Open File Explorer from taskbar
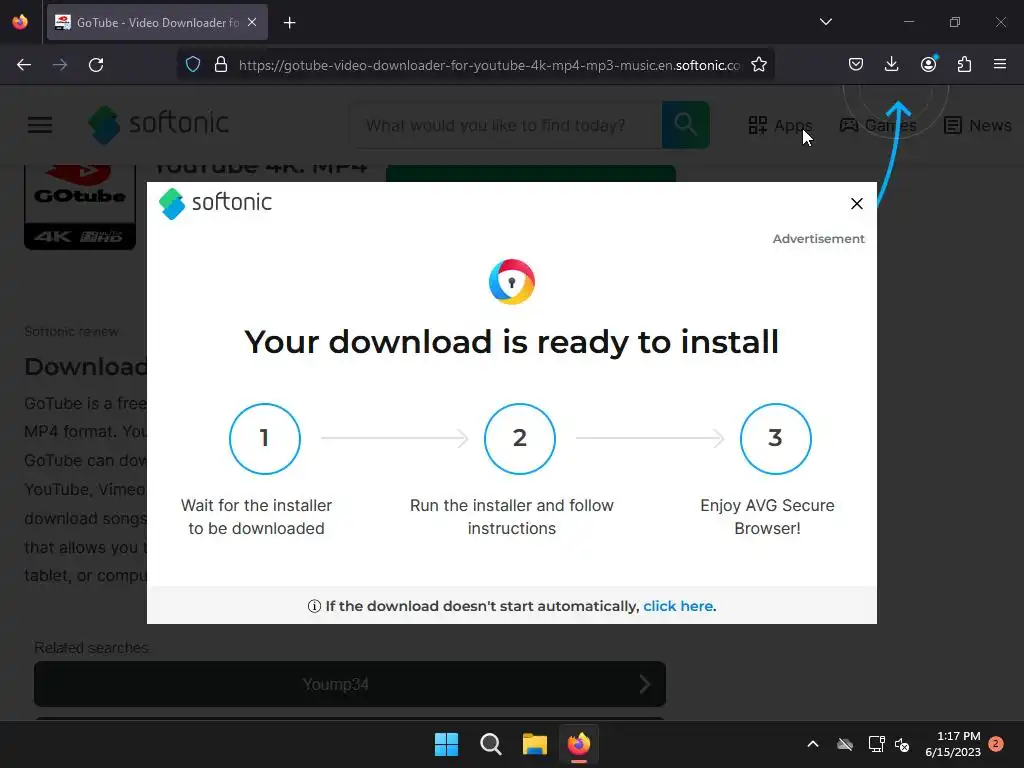This screenshot has height=768, width=1024. pyautogui.click(x=534, y=744)
